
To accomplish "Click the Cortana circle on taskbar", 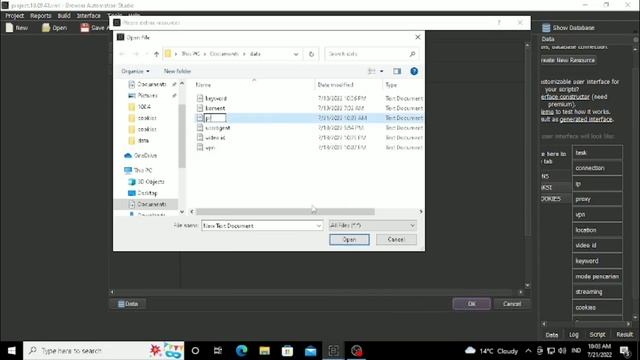I will click(195, 351).
